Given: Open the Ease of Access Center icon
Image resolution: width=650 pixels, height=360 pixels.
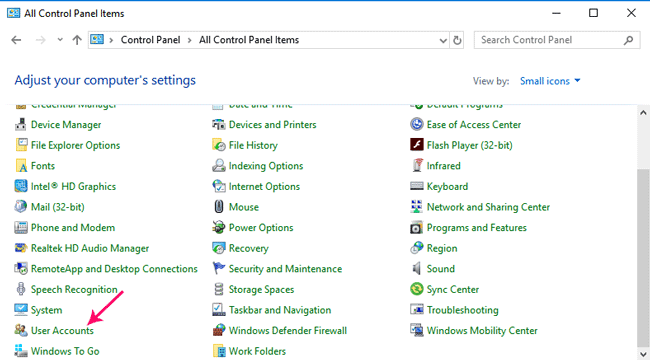Looking at the screenshot, I should click(x=417, y=124).
